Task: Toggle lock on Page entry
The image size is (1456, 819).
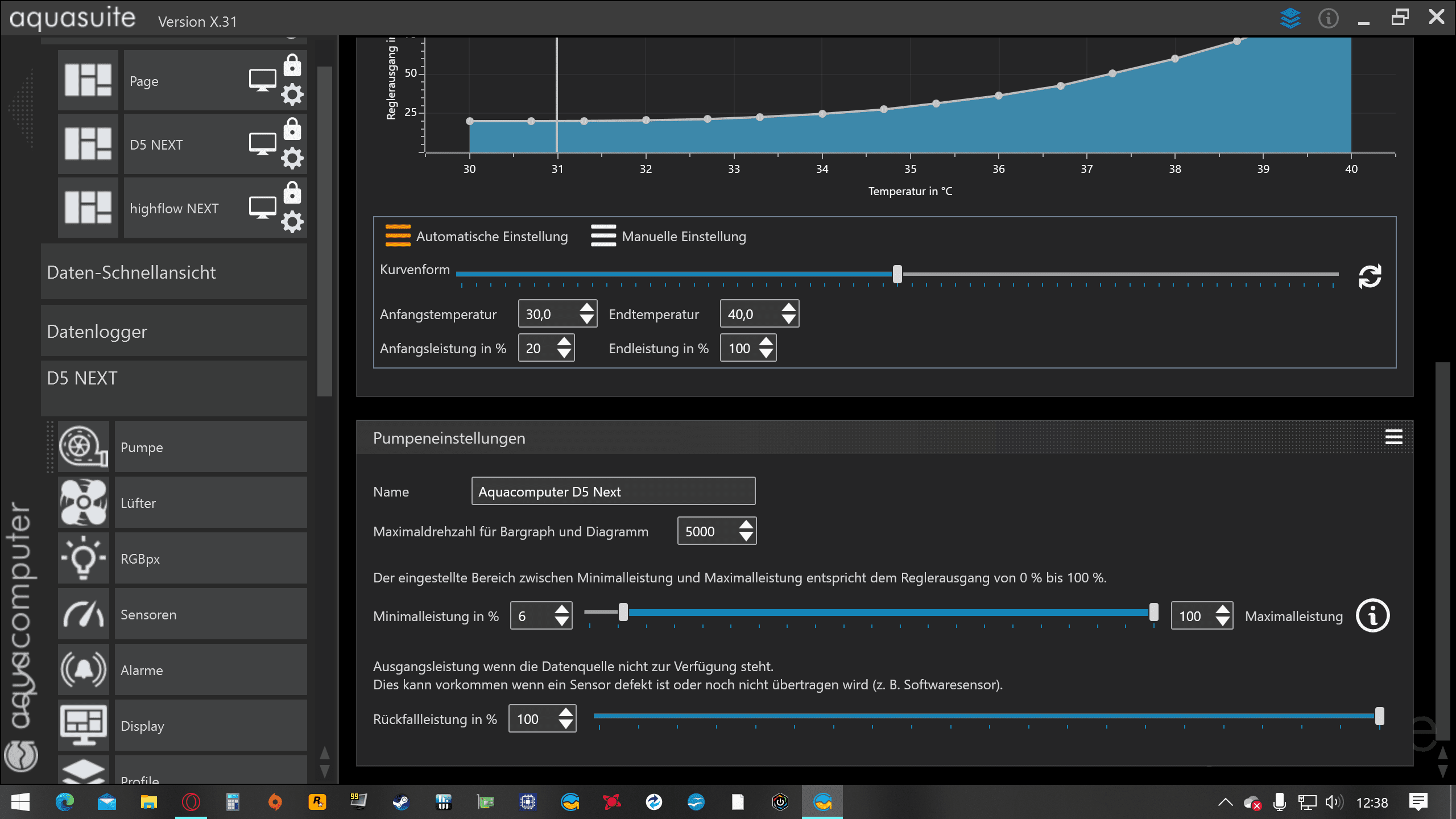Action: coord(292,65)
